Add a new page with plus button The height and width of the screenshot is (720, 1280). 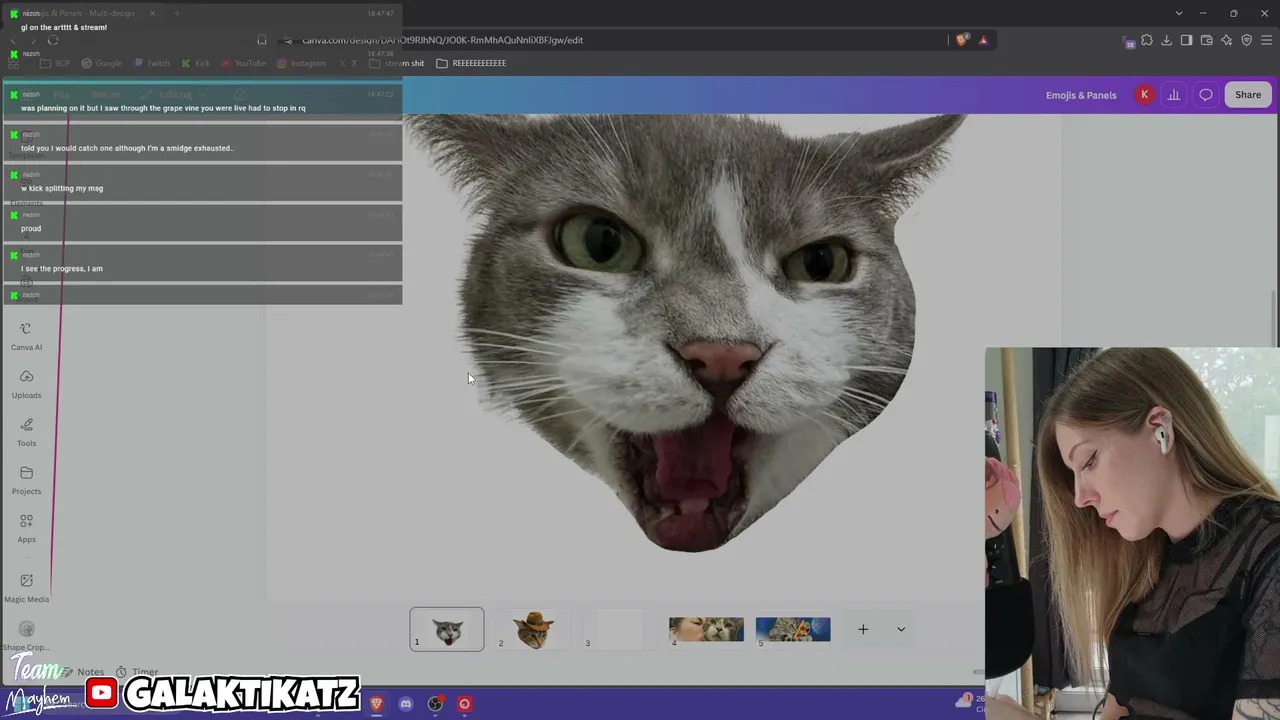[x=863, y=629]
